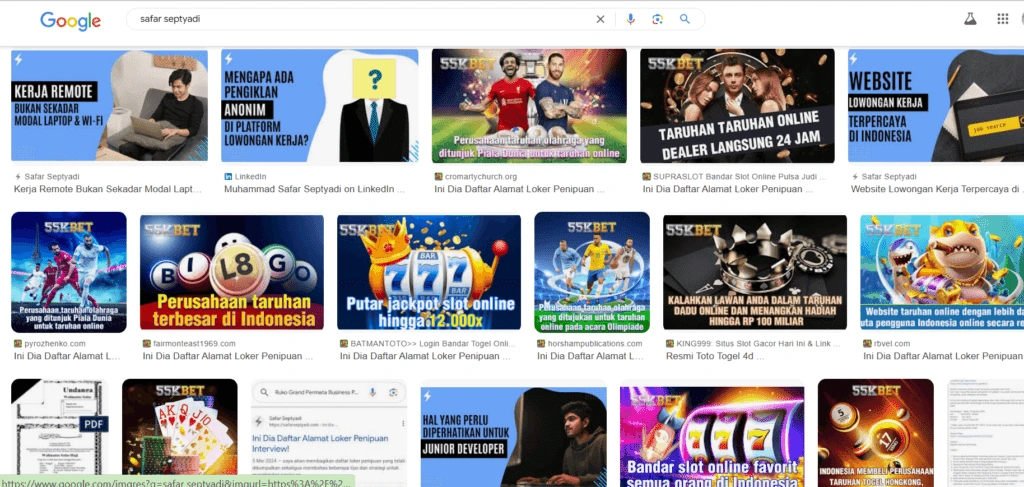
Task: Open the Mengapa Ada Pengiklan Anonim image
Action: point(319,106)
